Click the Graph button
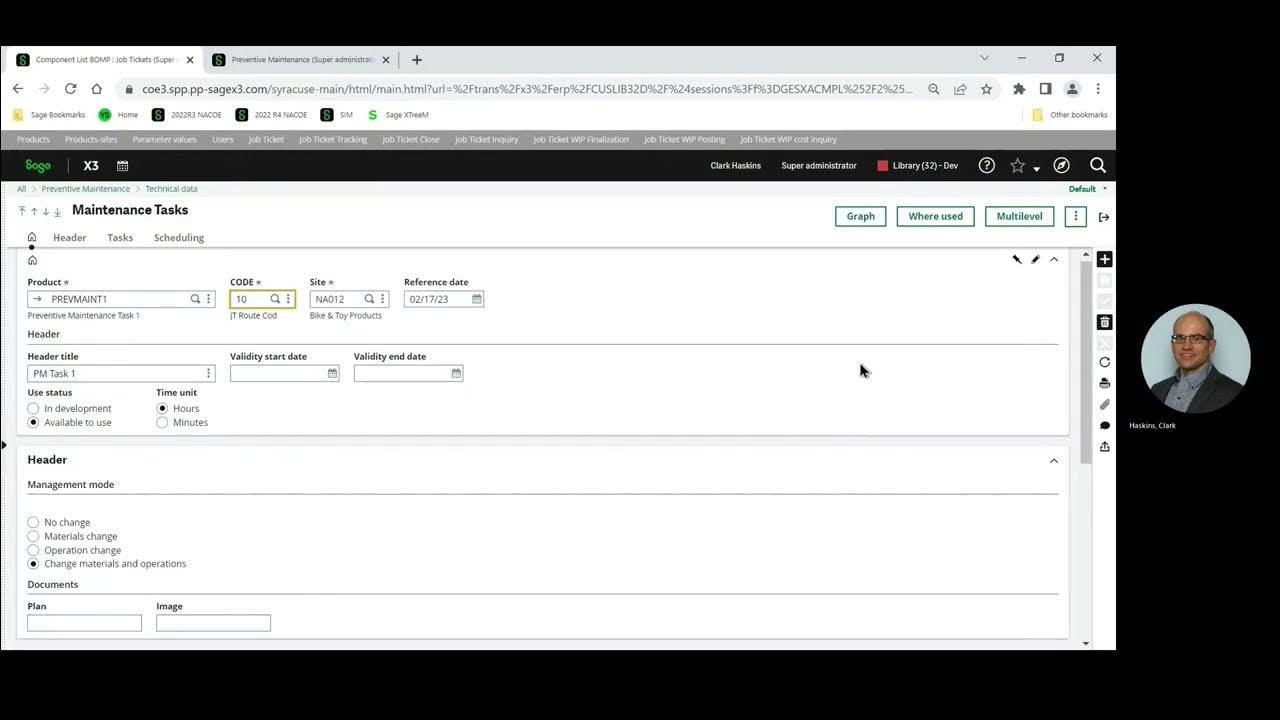Image resolution: width=1280 pixels, height=720 pixels. [x=860, y=216]
